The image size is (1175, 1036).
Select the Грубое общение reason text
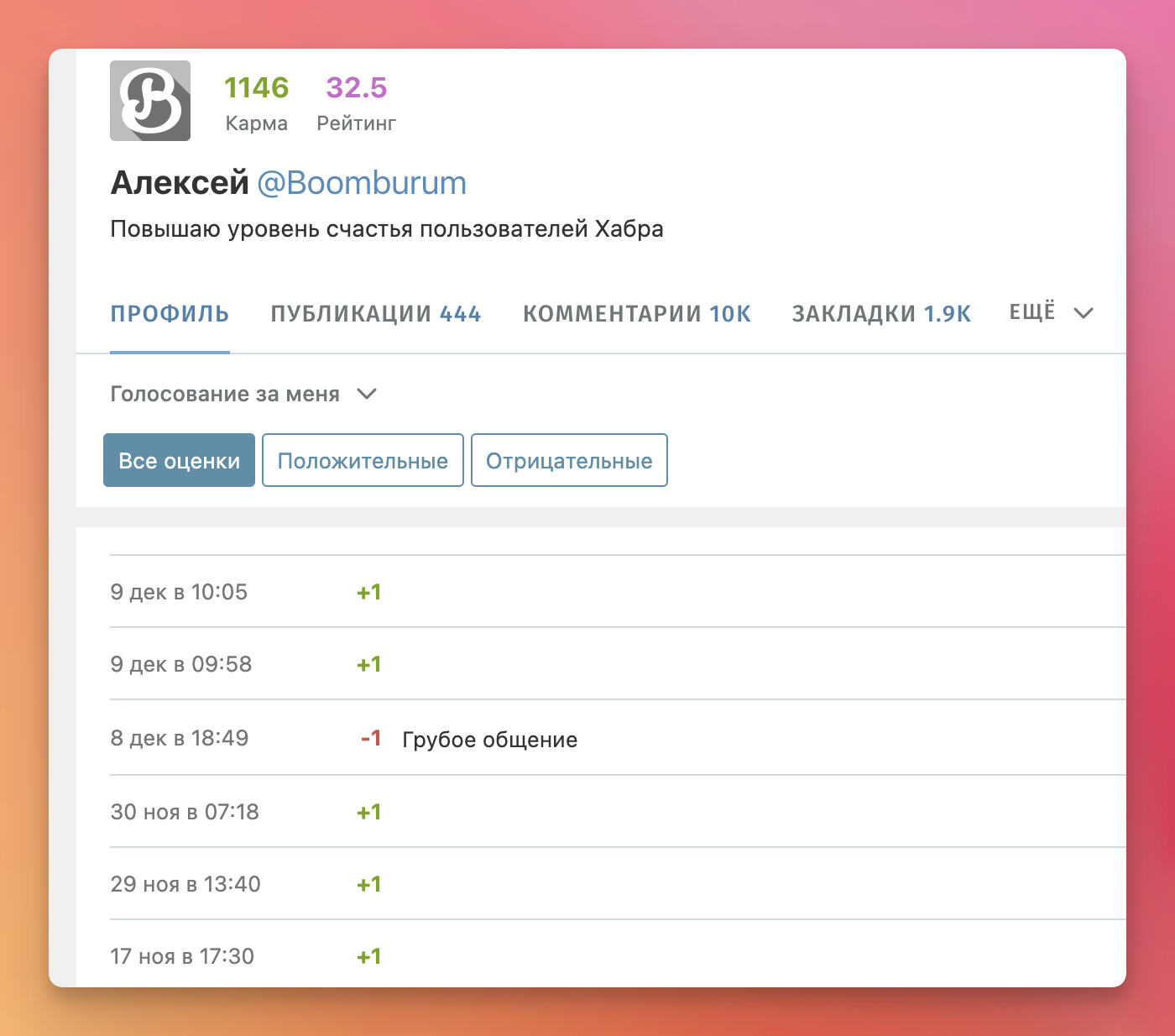click(490, 740)
